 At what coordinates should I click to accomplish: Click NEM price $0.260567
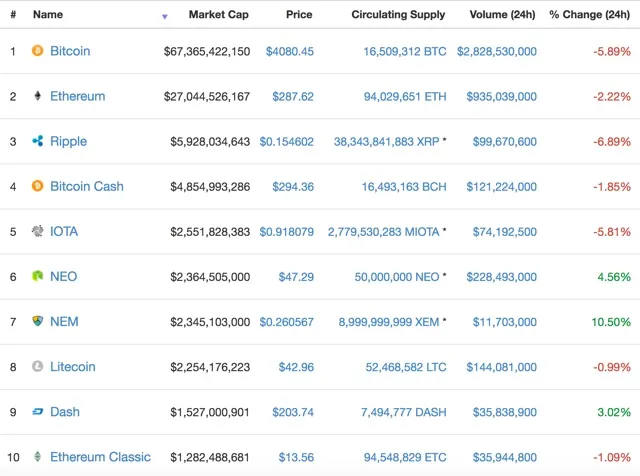tap(287, 322)
